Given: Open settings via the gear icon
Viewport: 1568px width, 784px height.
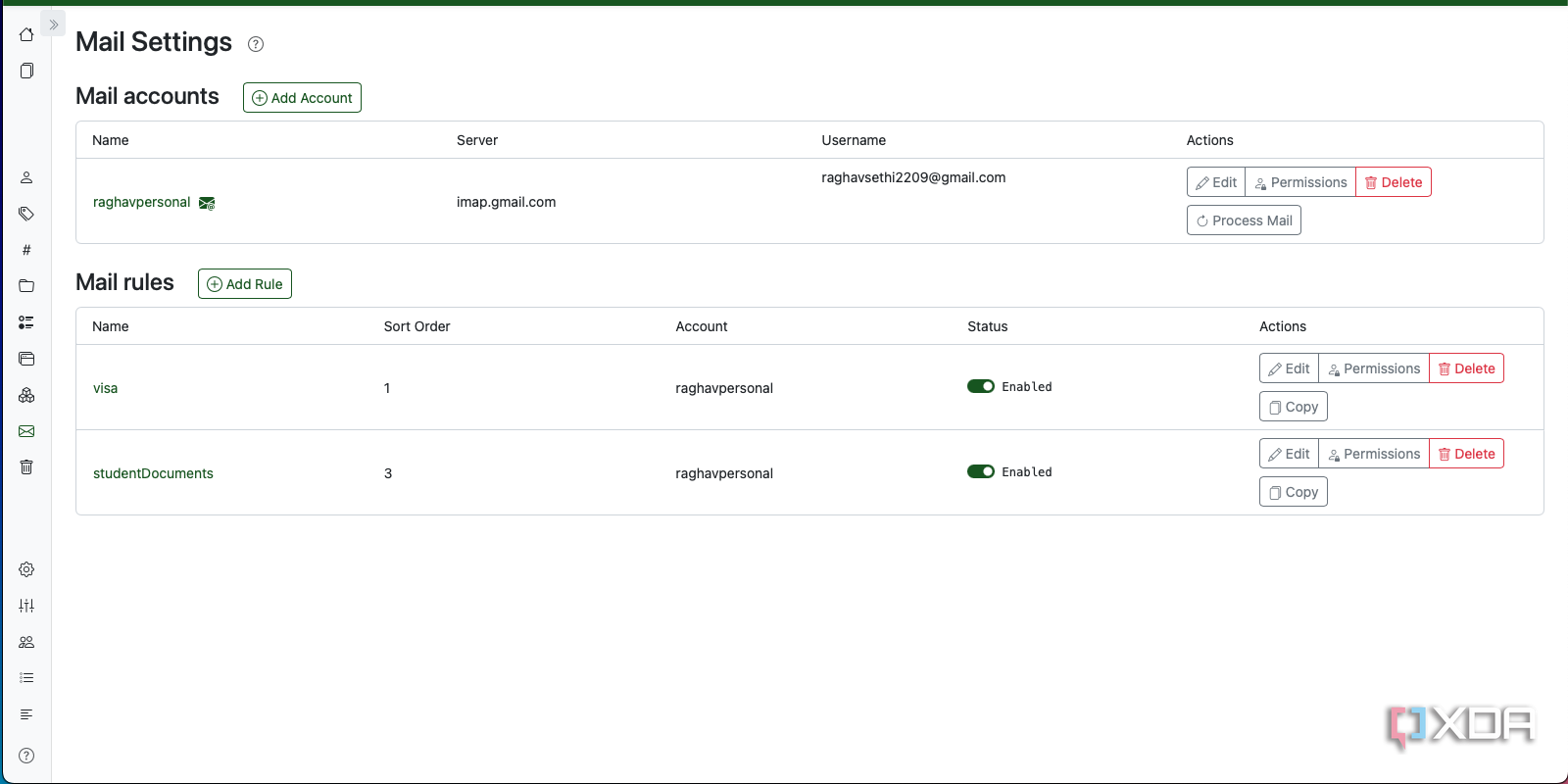Looking at the screenshot, I should point(26,569).
